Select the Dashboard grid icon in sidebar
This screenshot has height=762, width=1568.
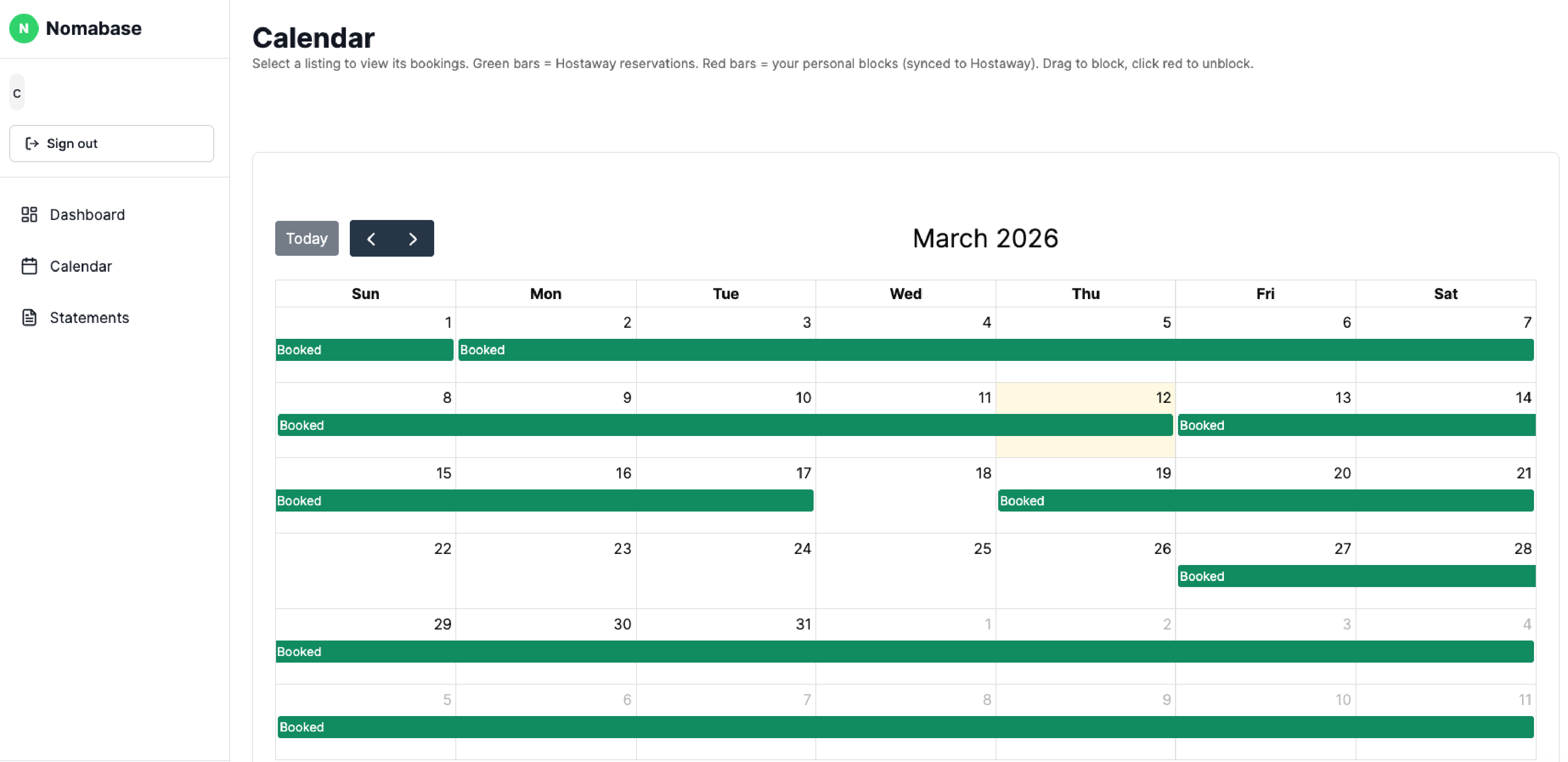pyautogui.click(x=29, y=214)
